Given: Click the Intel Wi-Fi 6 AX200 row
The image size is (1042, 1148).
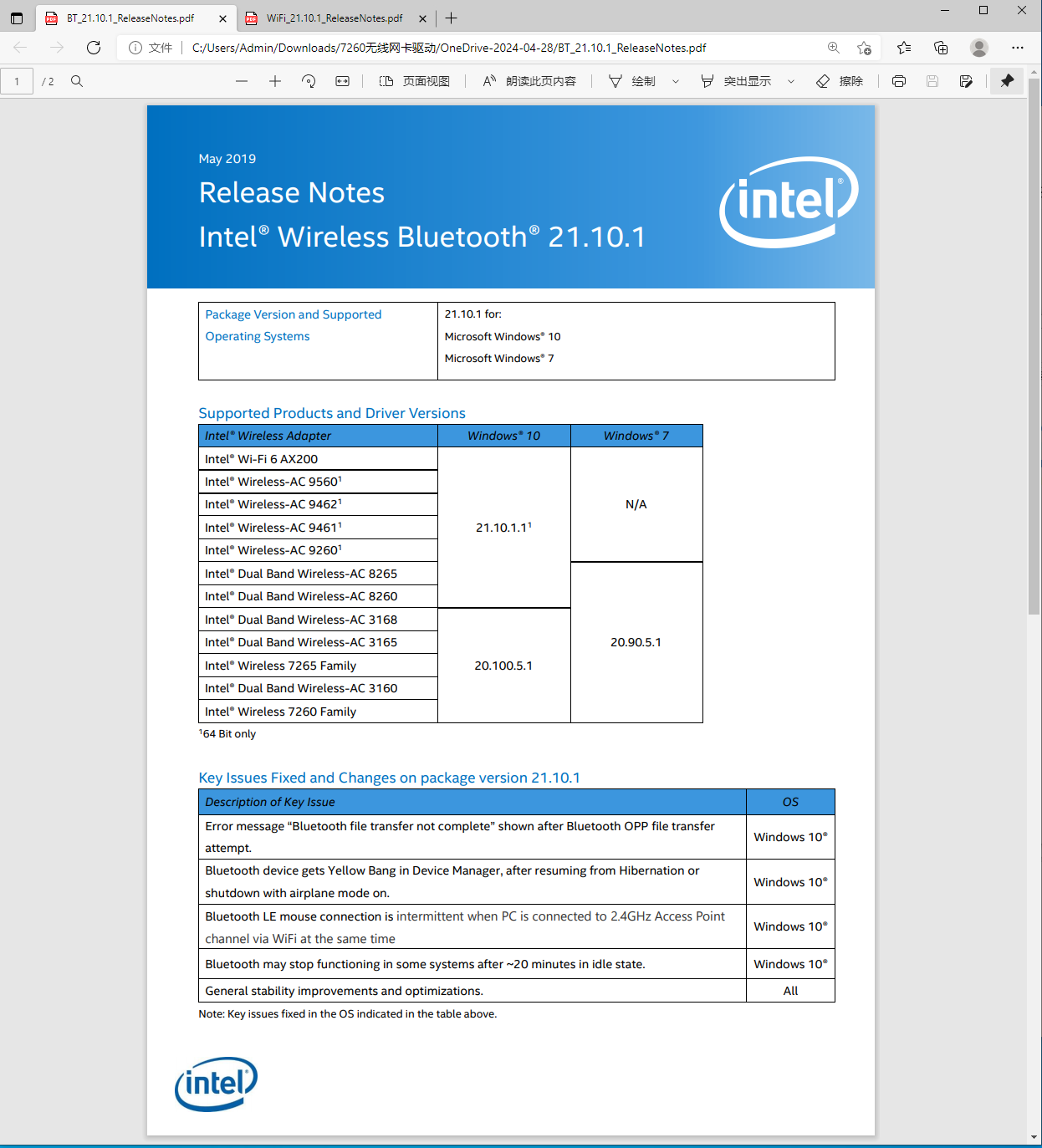Looking at the screenshot, I should coord(318,459).
